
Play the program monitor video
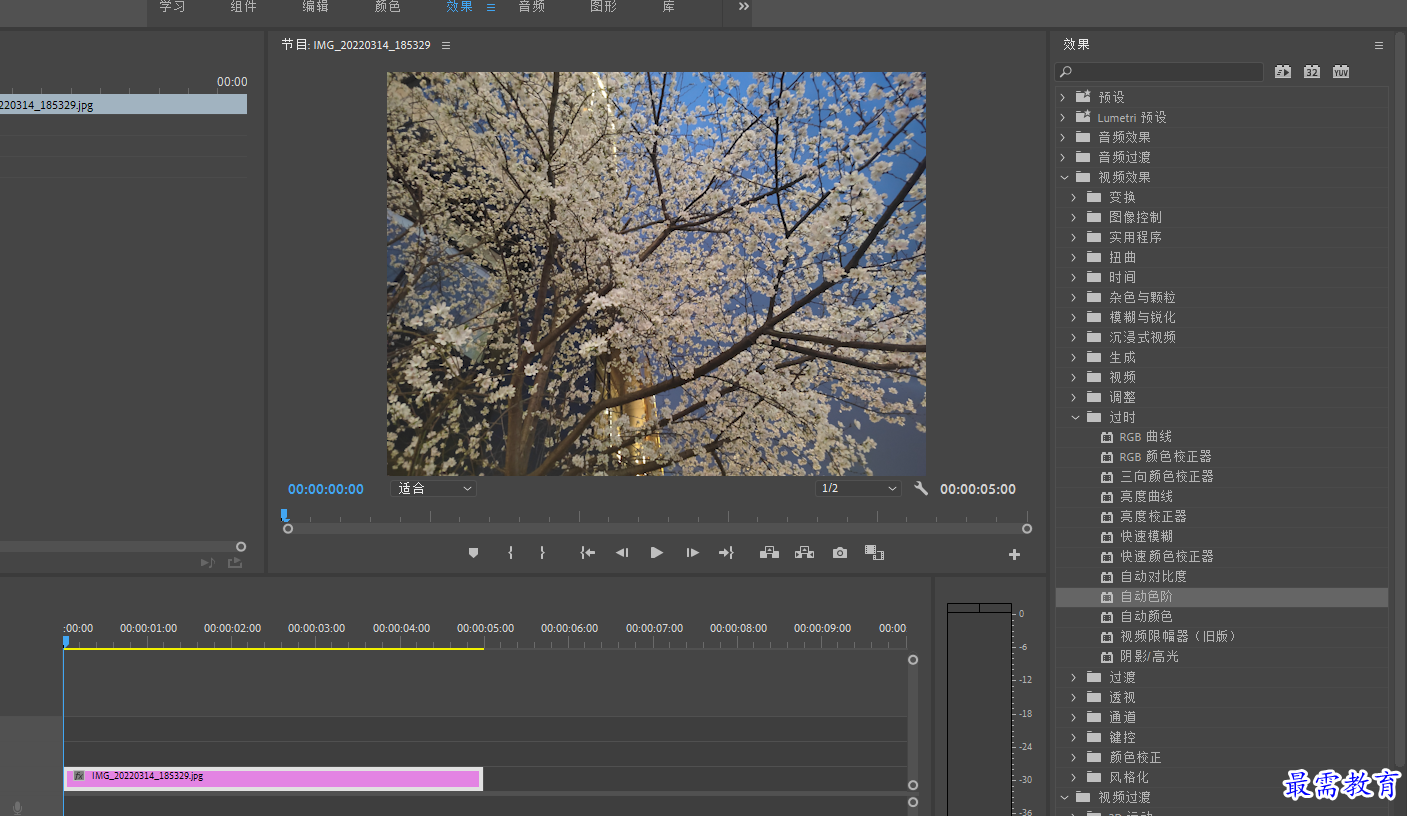point(657,553)
